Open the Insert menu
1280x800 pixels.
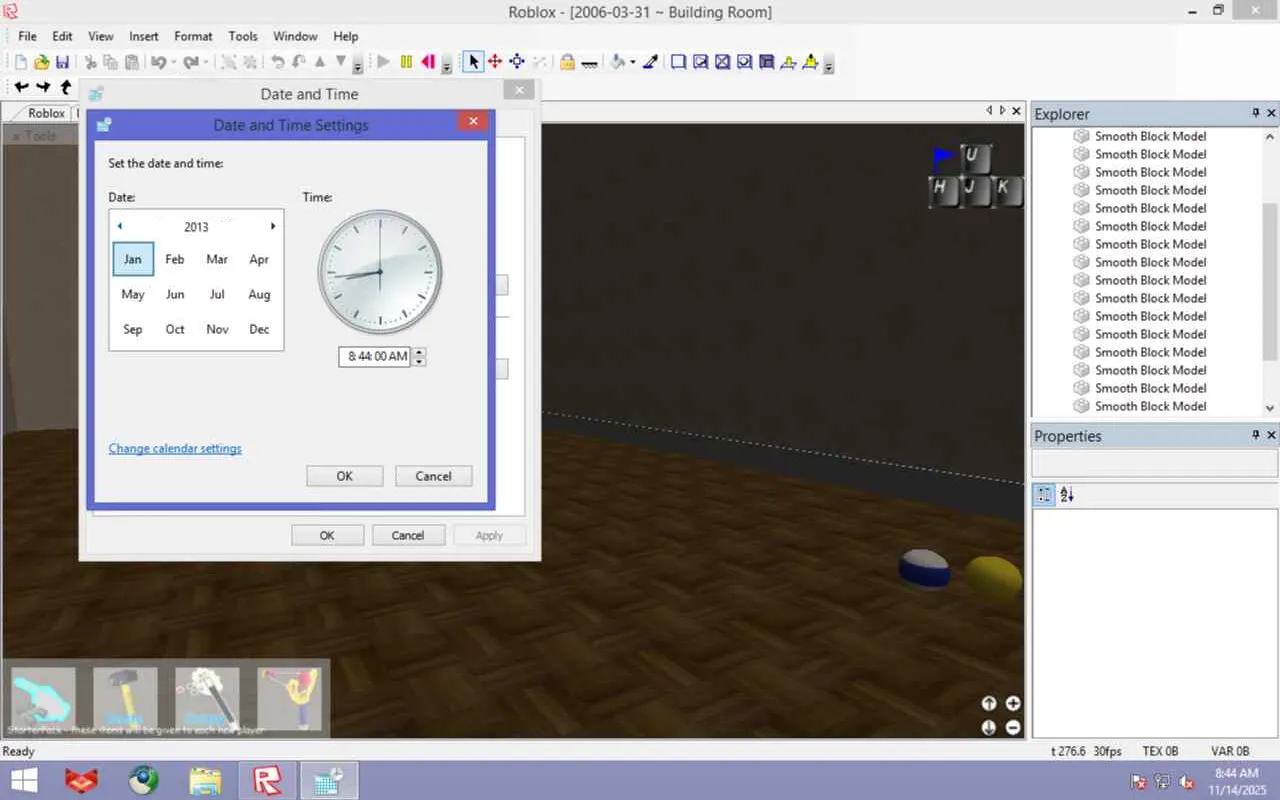coord(143,36)
